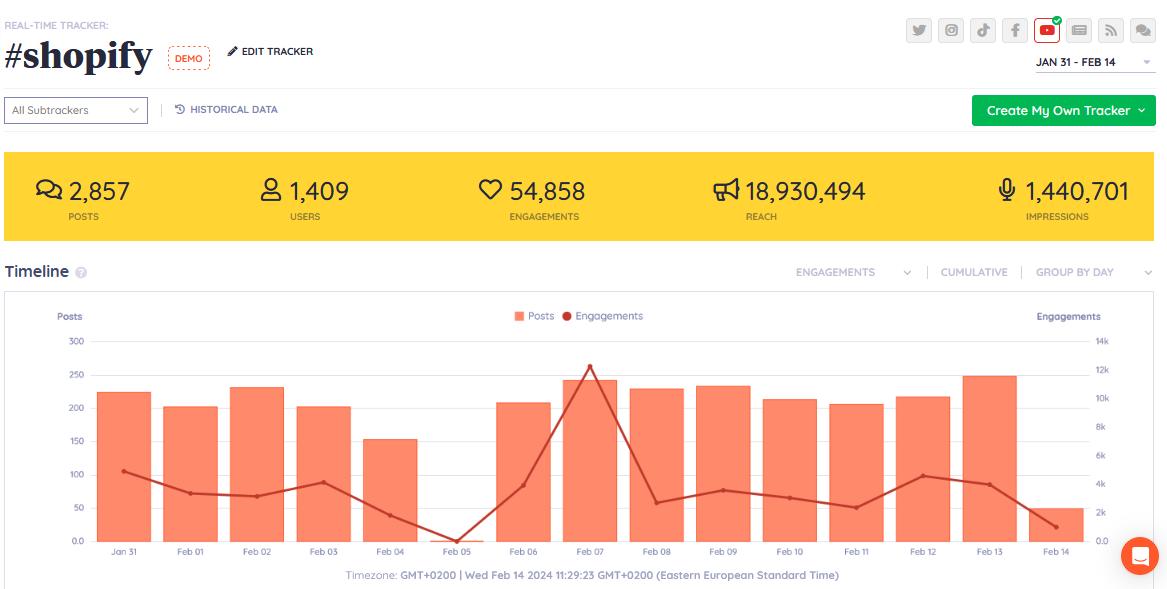Click the 1,409 users count
This screenshot has height=589, width=1167.
[319, 191]
